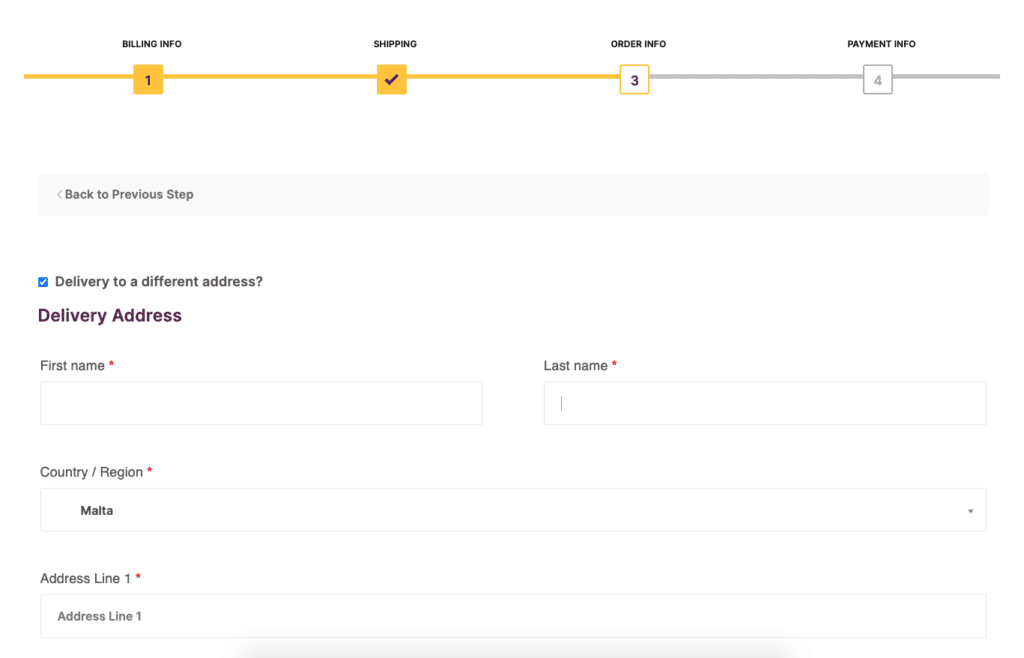Focus the First name input field
The image size is (1024, 658).
click(x=261, y=403)
